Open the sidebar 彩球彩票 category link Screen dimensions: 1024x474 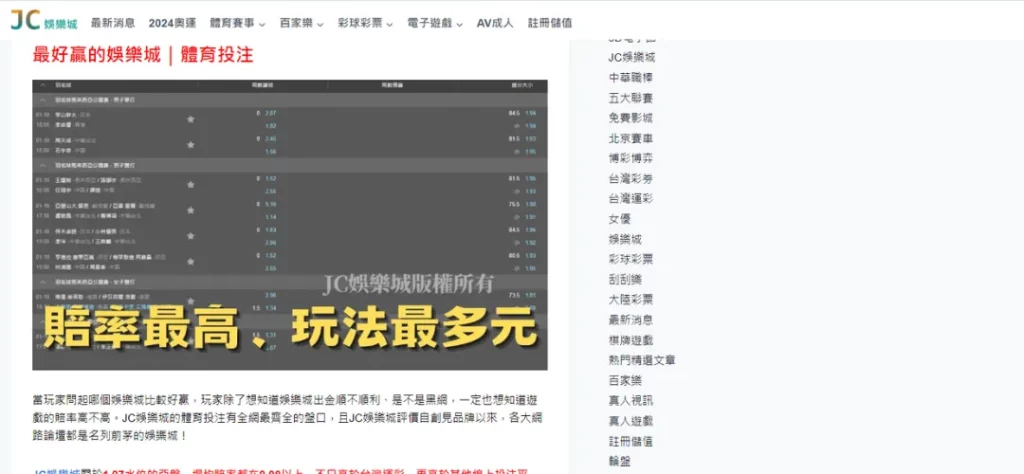pyautogui.click(x=630, y=259)
